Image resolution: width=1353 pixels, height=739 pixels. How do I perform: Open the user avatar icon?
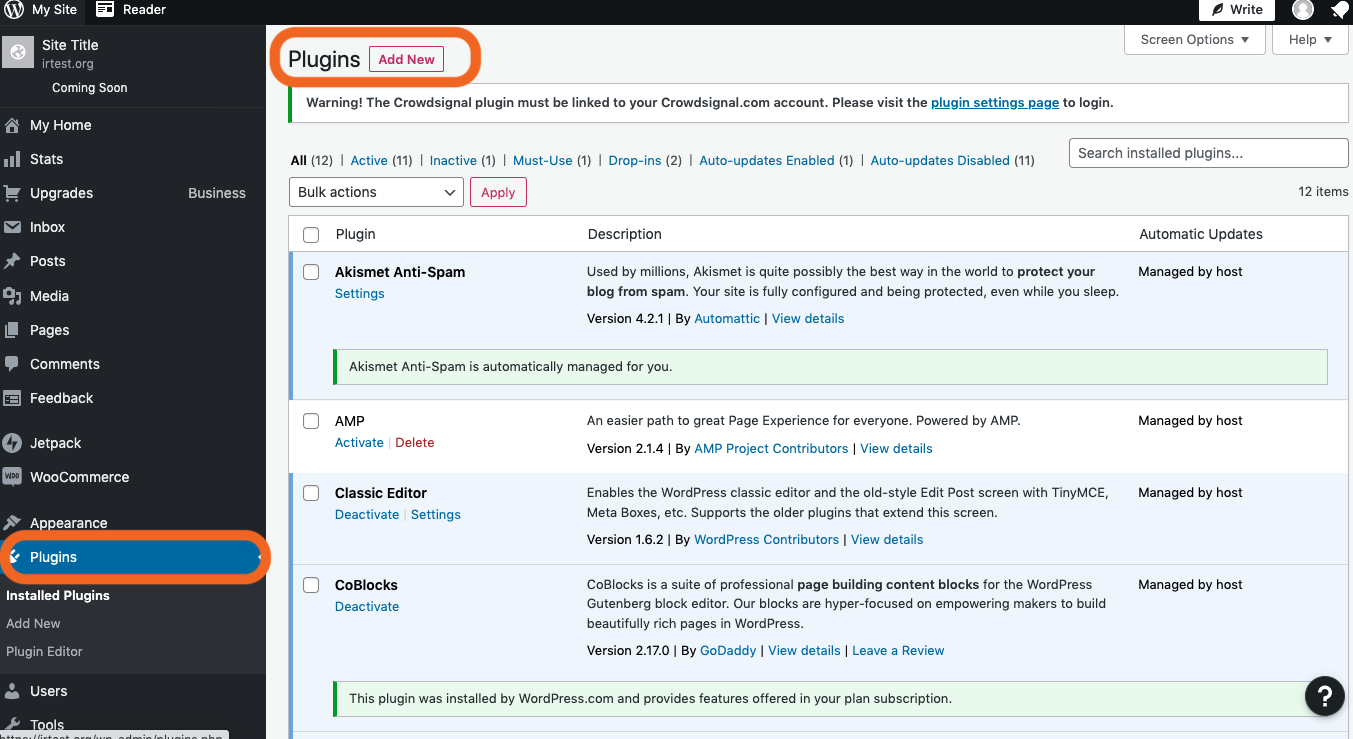tap(1302, 10)
